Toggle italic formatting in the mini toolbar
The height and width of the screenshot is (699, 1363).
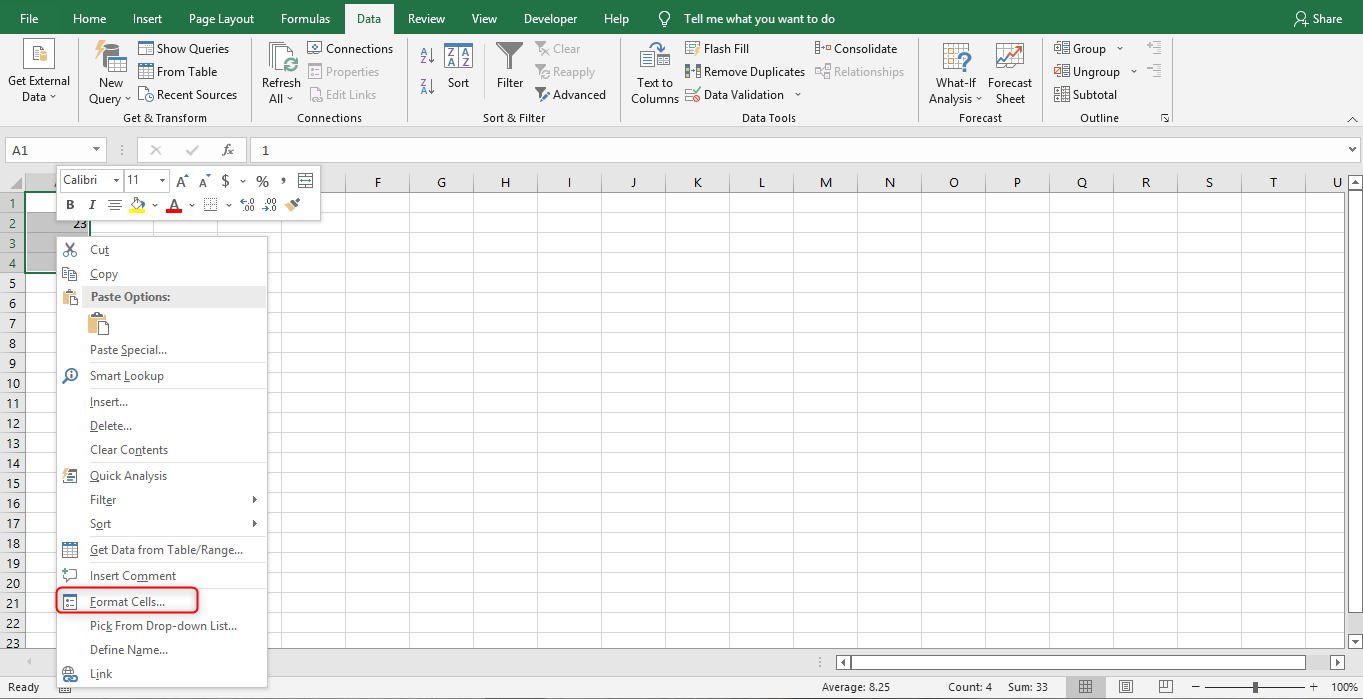[91, 205]
